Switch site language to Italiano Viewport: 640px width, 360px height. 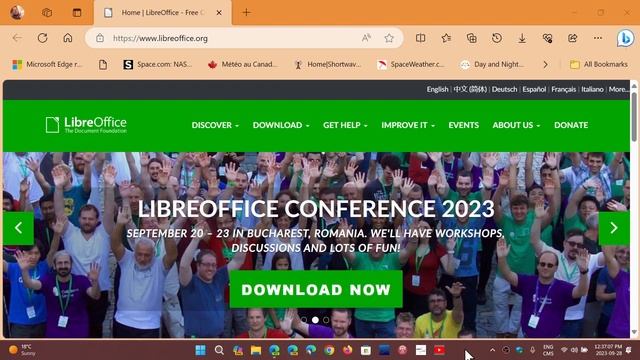(x=592, y=89)
